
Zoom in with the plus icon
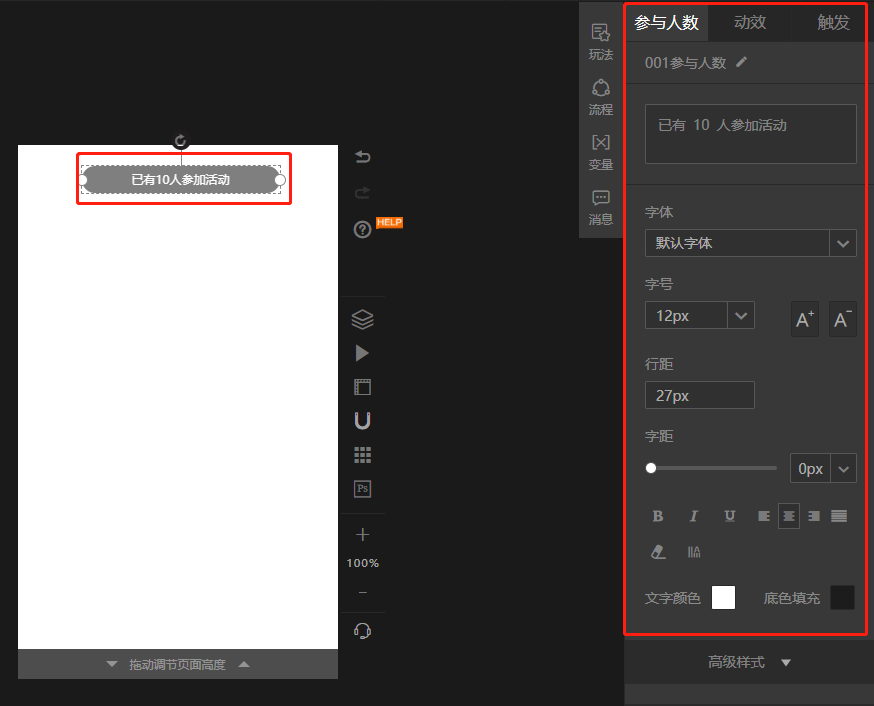pyautogui.click(x=363, y=534)
